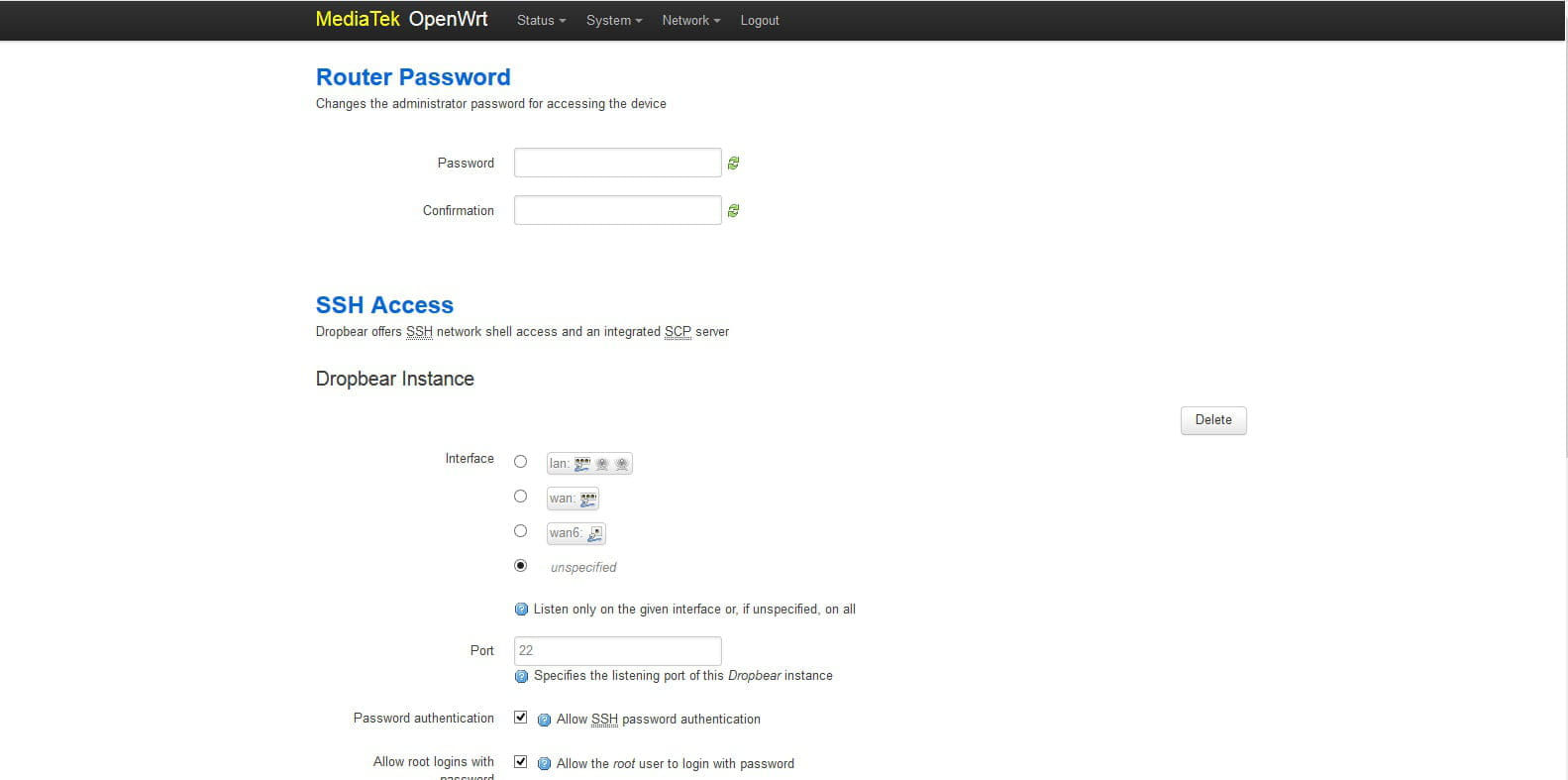Focus the router Password input field
Viewport: 1568px width, 780px height.
[617, 163]
